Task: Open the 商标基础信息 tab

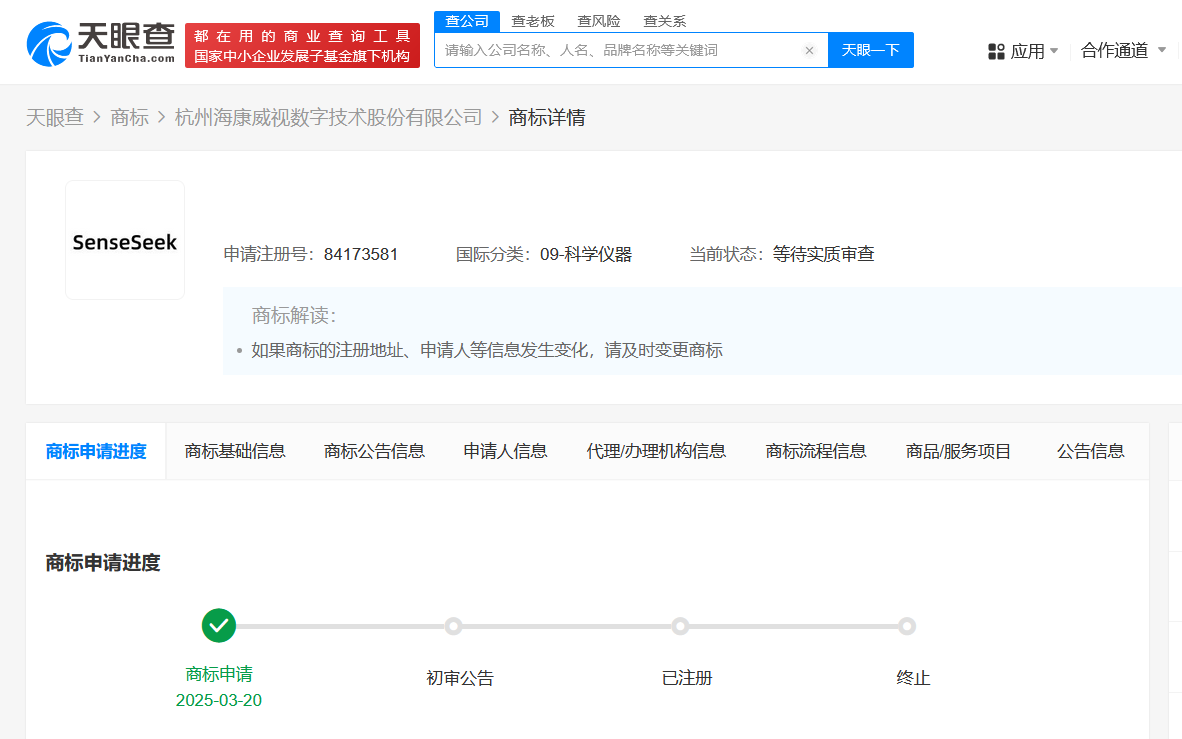Action: point(235,451)
